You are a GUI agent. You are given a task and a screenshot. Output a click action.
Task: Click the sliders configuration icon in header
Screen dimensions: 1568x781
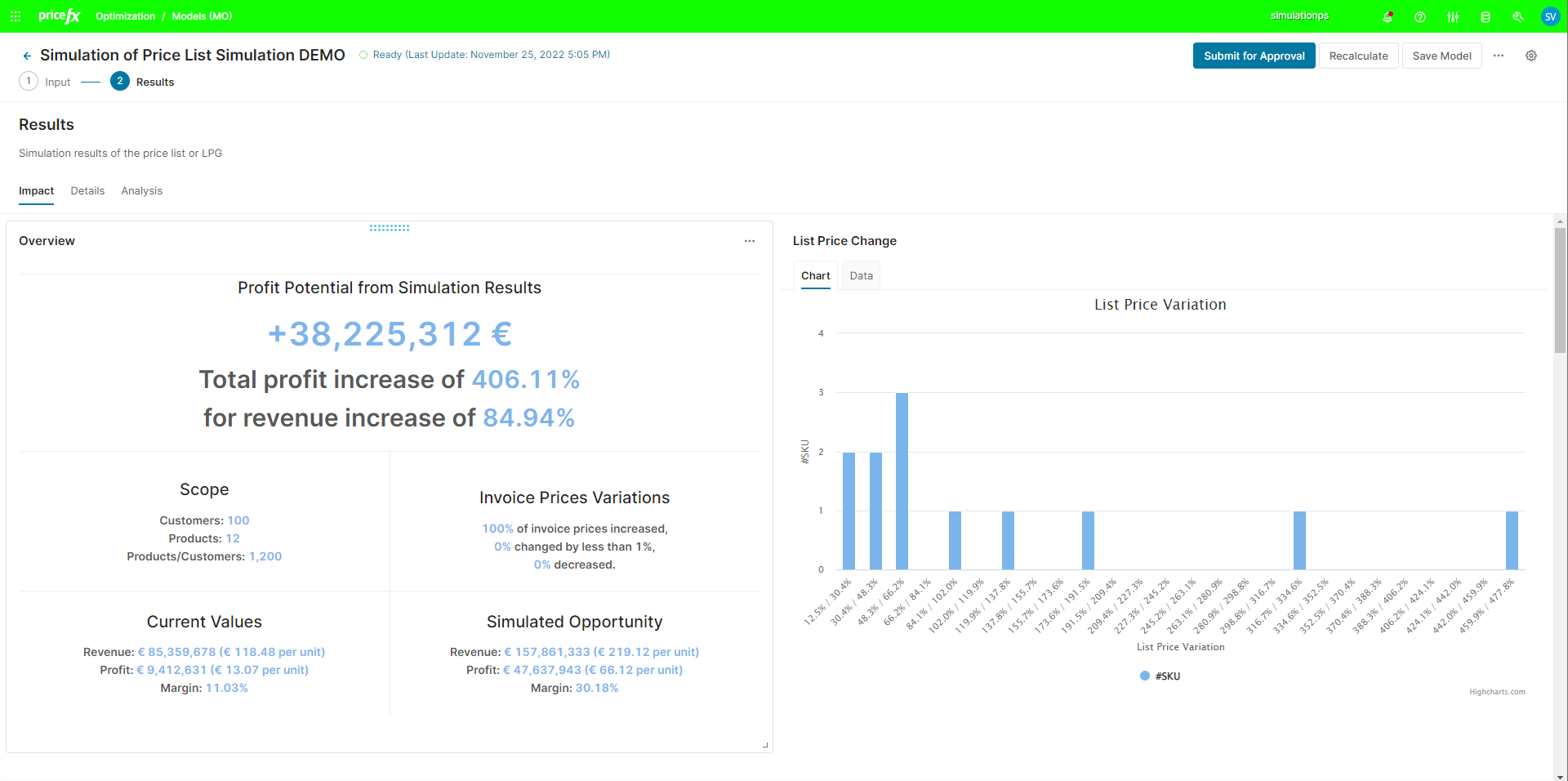point(1453,16)
